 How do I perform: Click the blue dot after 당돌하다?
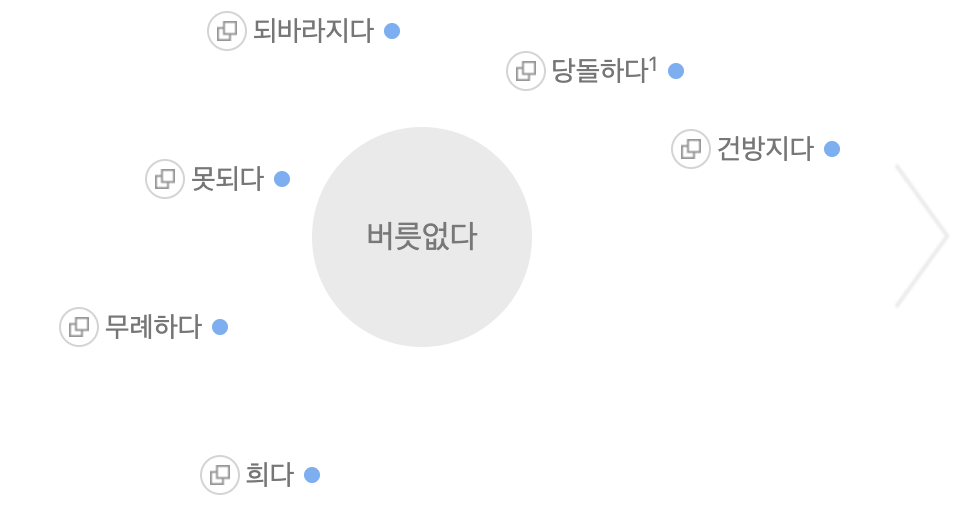click(x=676, y=71)
